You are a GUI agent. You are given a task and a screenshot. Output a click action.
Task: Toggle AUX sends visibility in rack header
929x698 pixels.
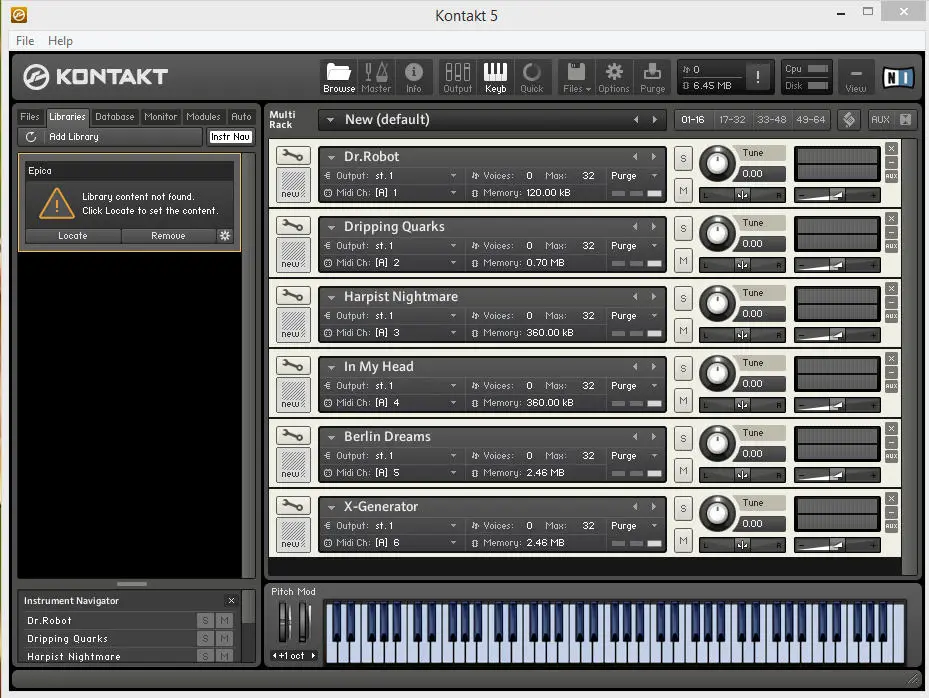coord(880,120)
